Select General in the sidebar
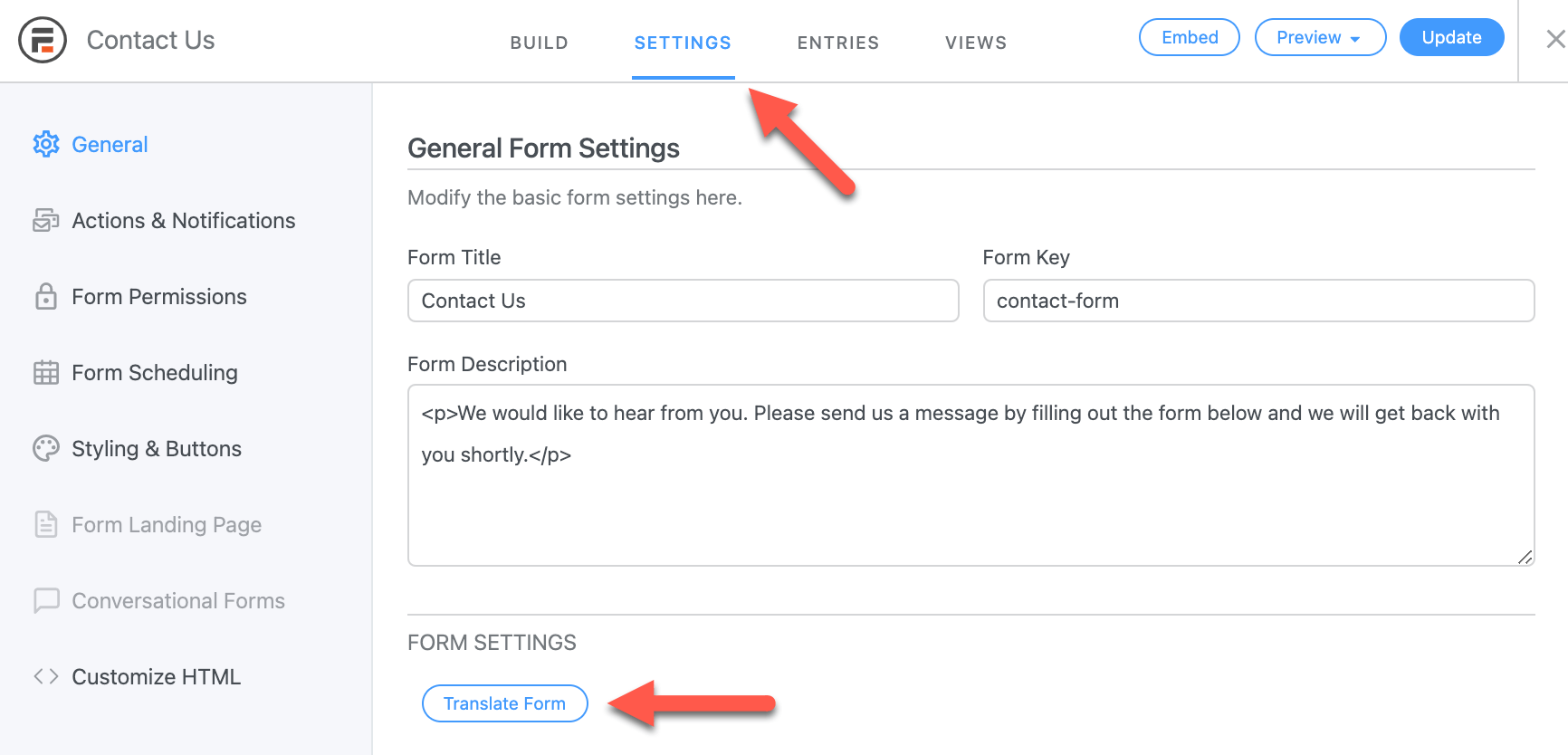The width and height of the screenshot is (1568, 755). tap(109, 143)
